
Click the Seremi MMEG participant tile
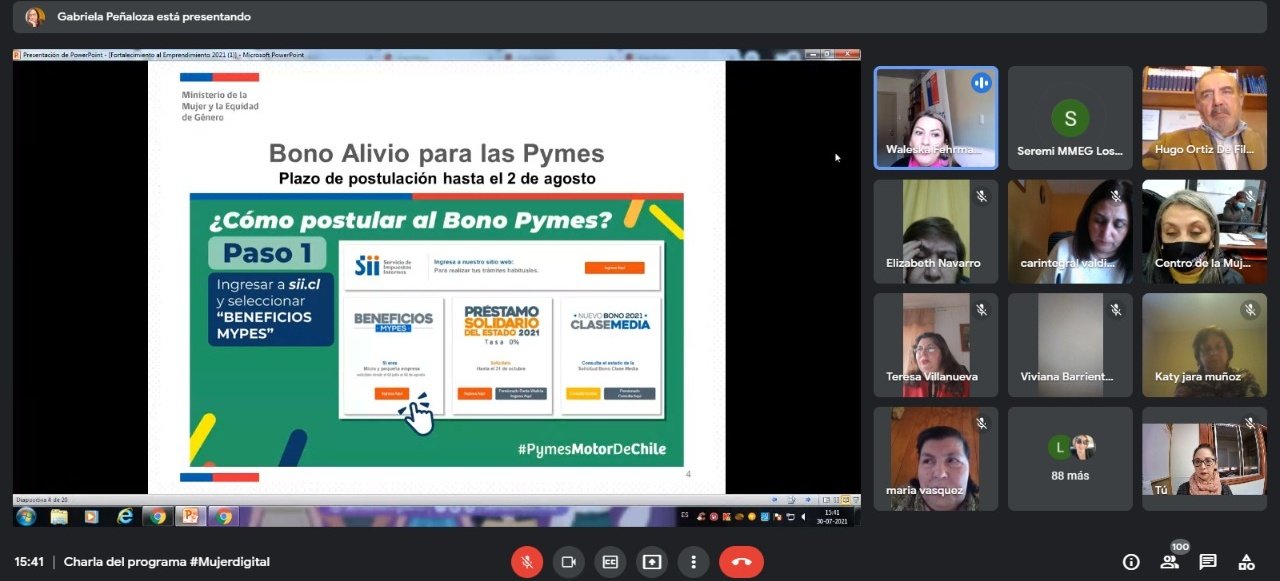1070,118
